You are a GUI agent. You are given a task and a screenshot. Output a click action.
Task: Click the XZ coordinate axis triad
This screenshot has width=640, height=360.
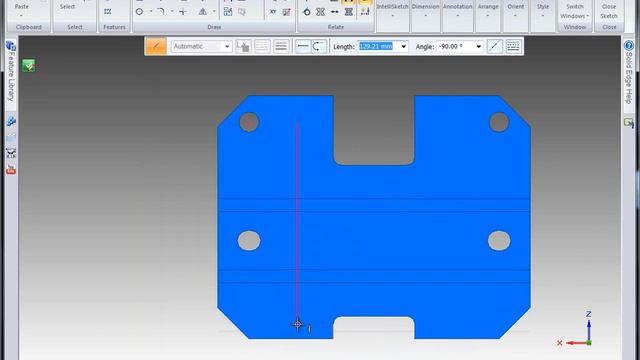point(576,329)
